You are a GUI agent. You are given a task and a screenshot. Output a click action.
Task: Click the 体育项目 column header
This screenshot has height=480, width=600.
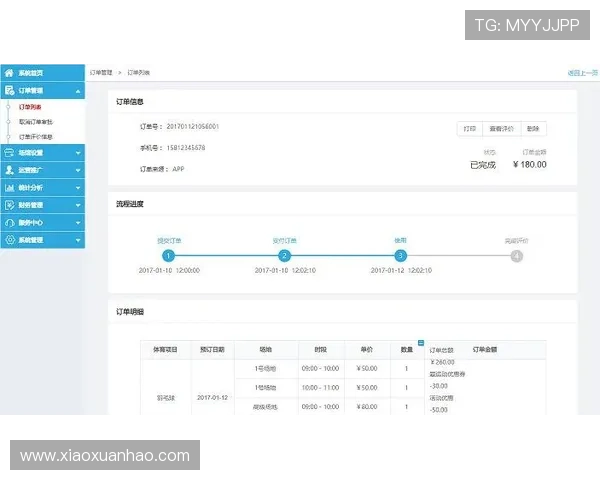coord(165,349)
